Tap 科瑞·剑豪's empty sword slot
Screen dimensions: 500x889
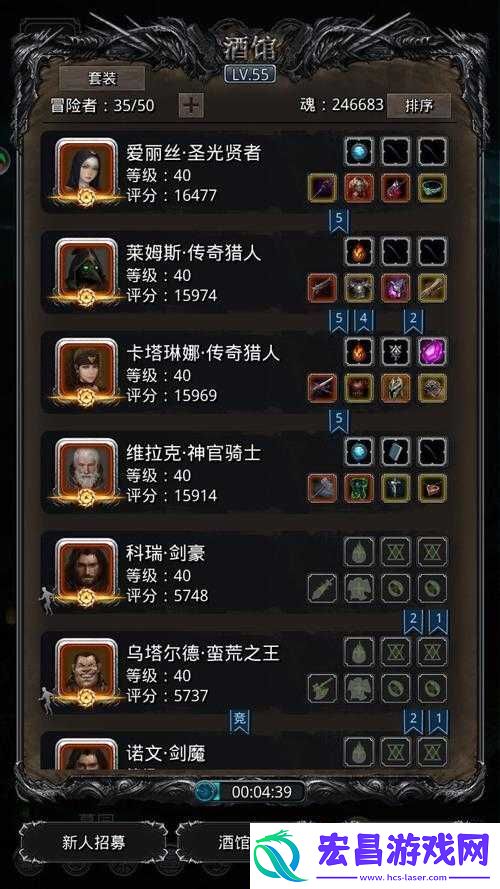click(x=323, y=588)
